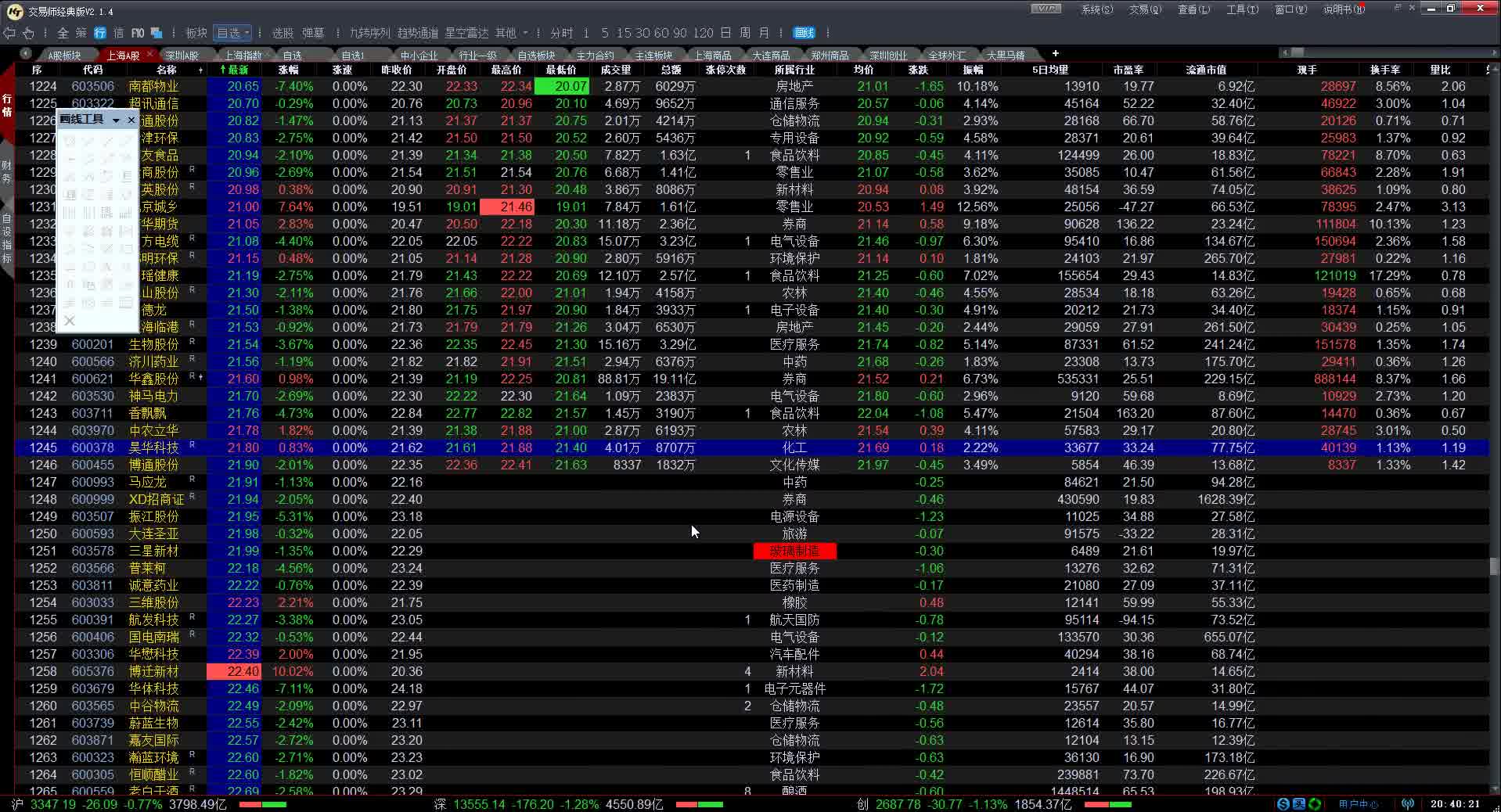
Task: Switch to the 分时 intraday chart
Action: tap(561, 33)
